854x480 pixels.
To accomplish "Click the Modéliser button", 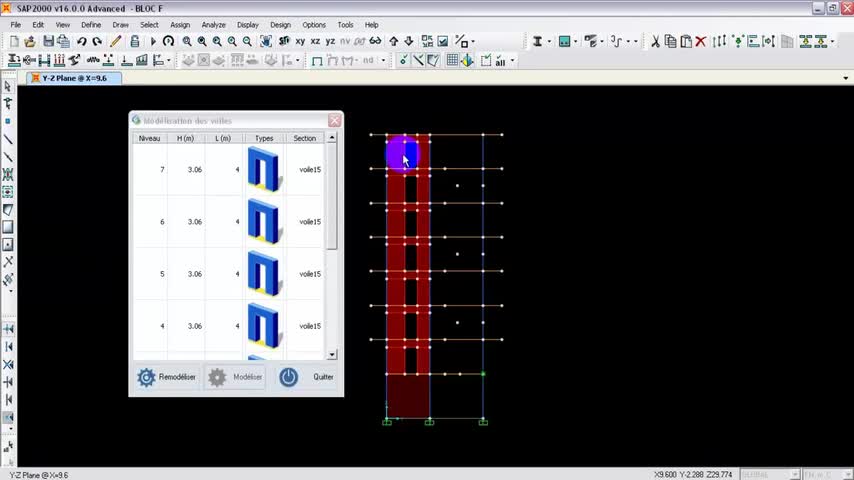I will click(235, 377).
